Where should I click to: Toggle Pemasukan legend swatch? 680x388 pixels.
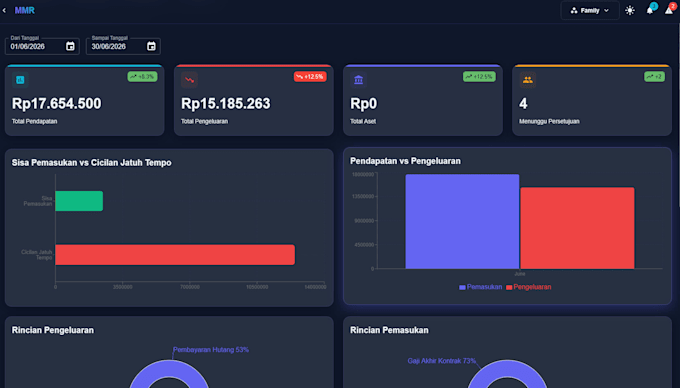pyautogui.click(x=462, y=287)
